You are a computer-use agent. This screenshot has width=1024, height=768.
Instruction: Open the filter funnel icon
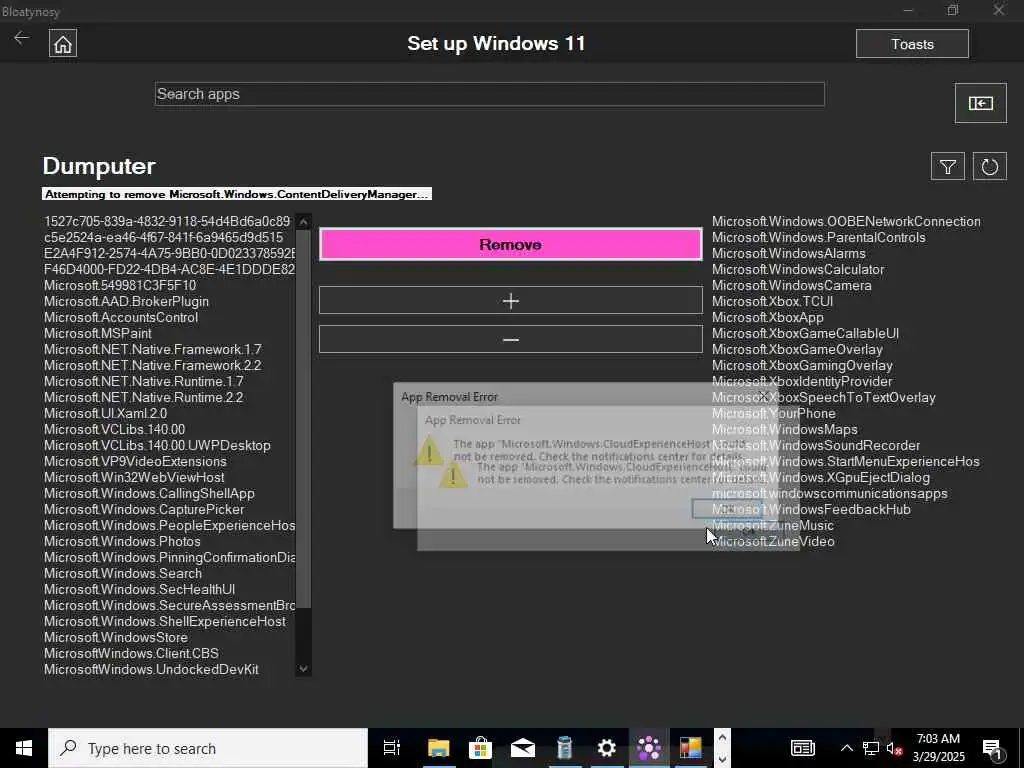click(x=948, y=167)
